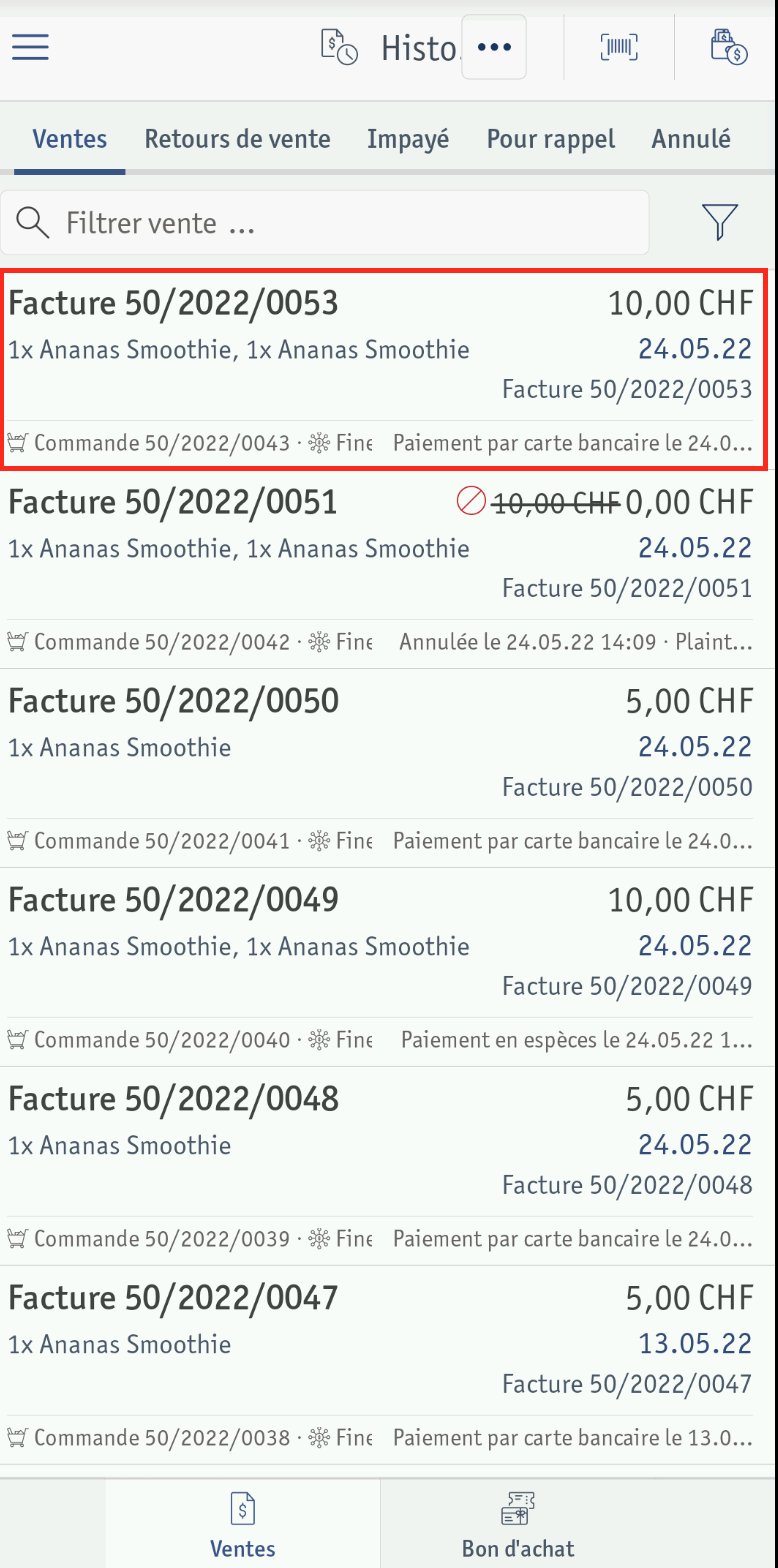Tap the Bon d'achat voucher icon
This screenshot has width=778, height=1568.
pos(518,1508)
